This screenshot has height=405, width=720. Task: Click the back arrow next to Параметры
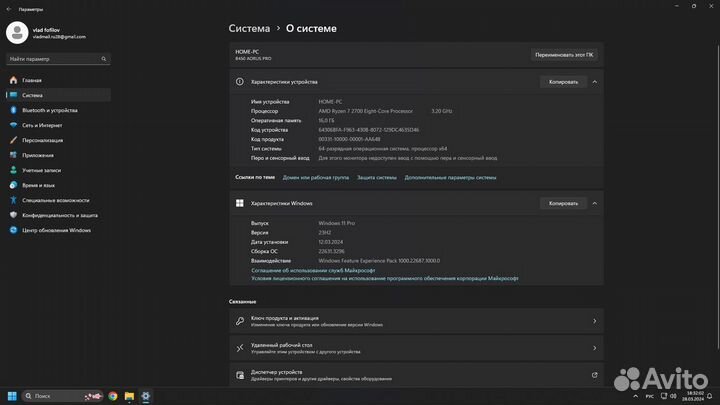(9, 9)
